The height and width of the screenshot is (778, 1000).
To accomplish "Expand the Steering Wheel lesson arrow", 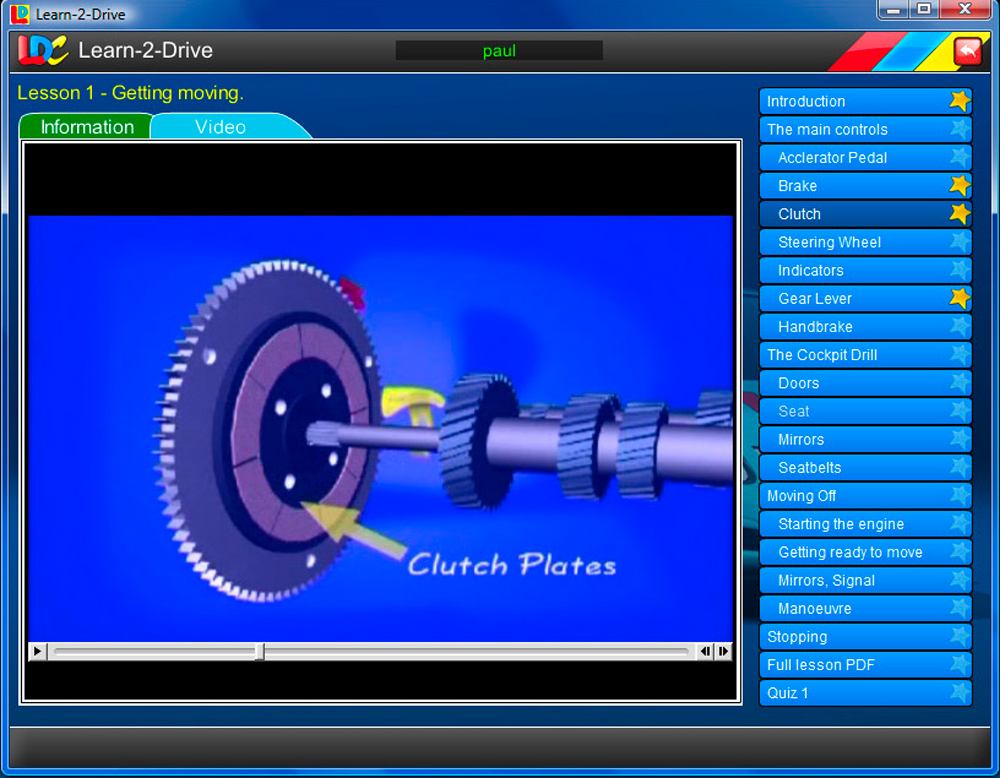I will tap(960, 242).
